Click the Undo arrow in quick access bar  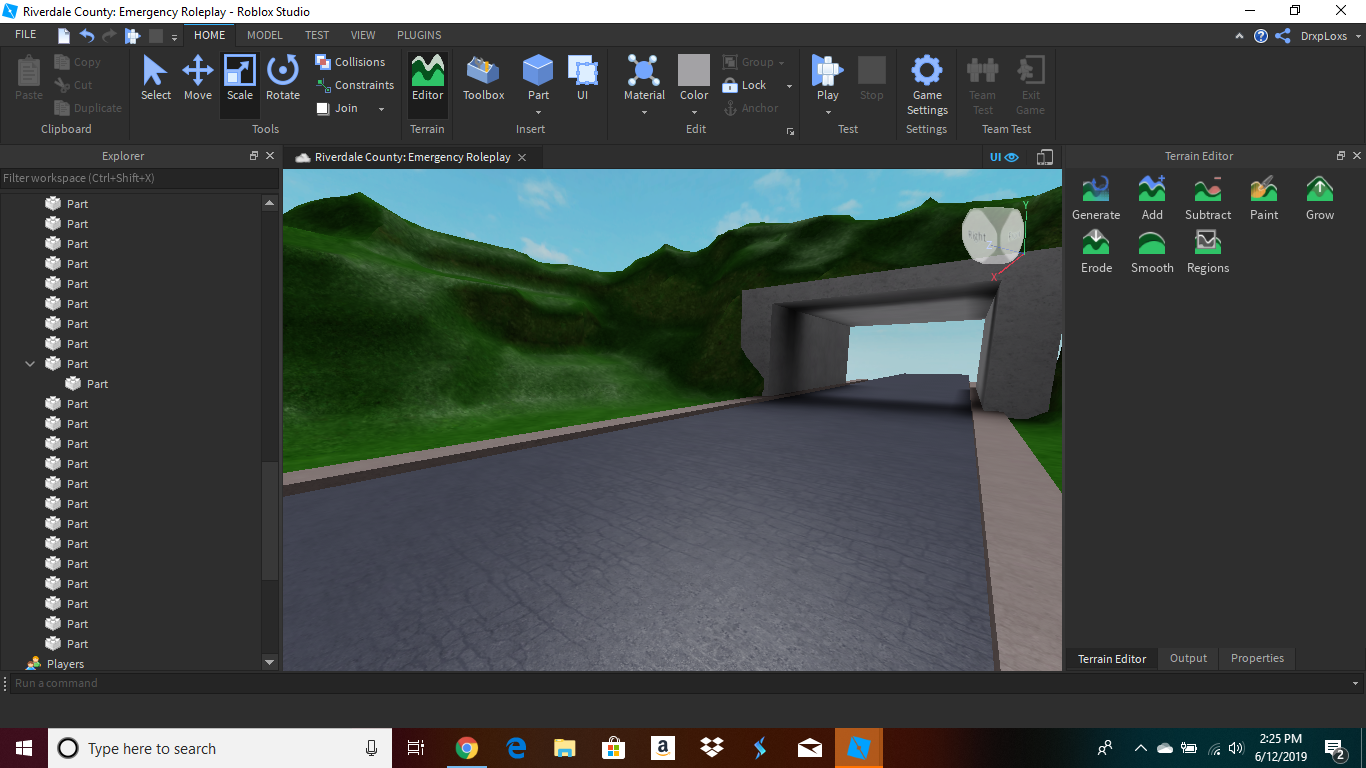tap(87, 36)
